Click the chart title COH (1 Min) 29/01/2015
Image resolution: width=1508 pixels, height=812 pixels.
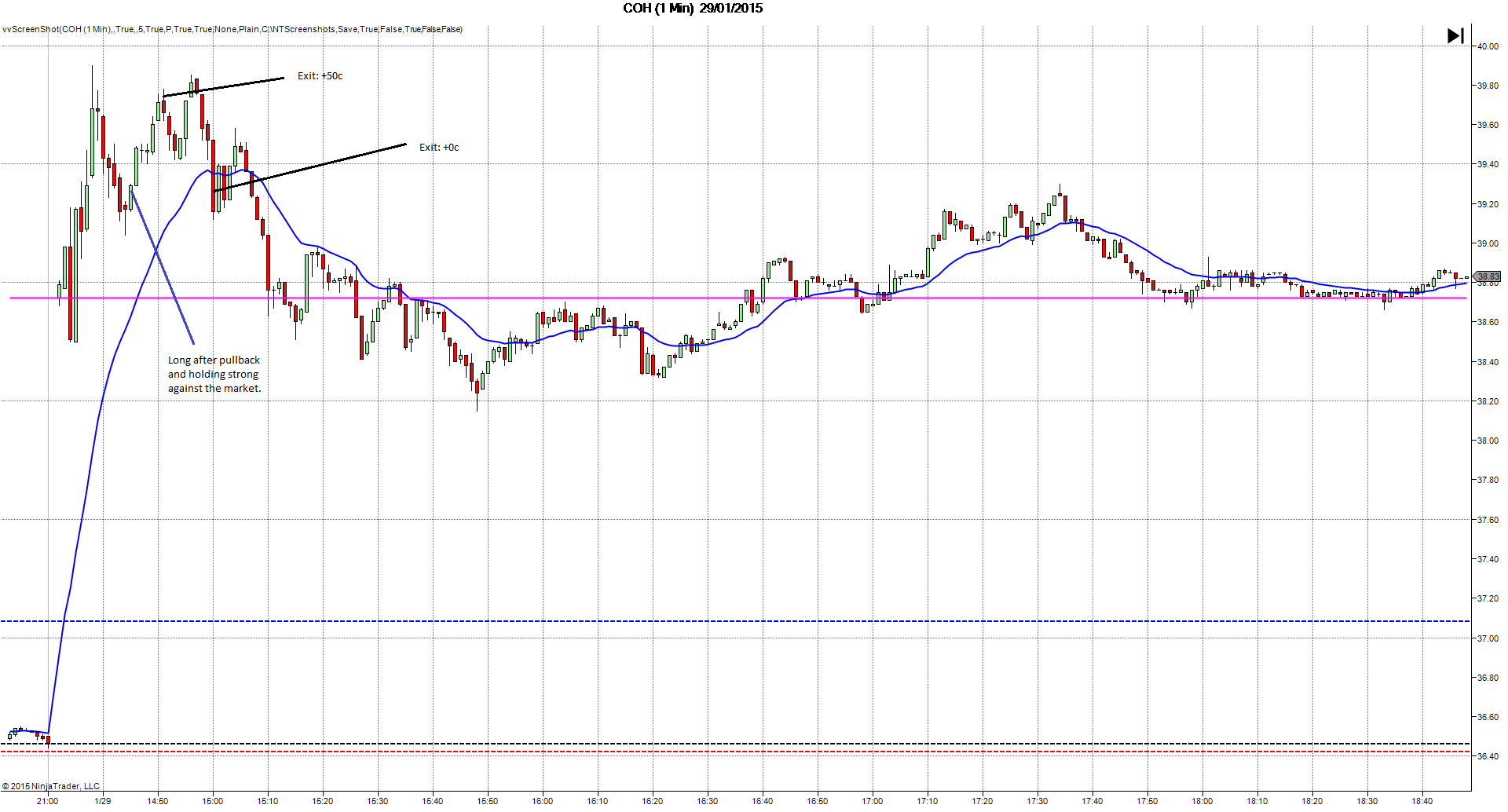(693, 9)
